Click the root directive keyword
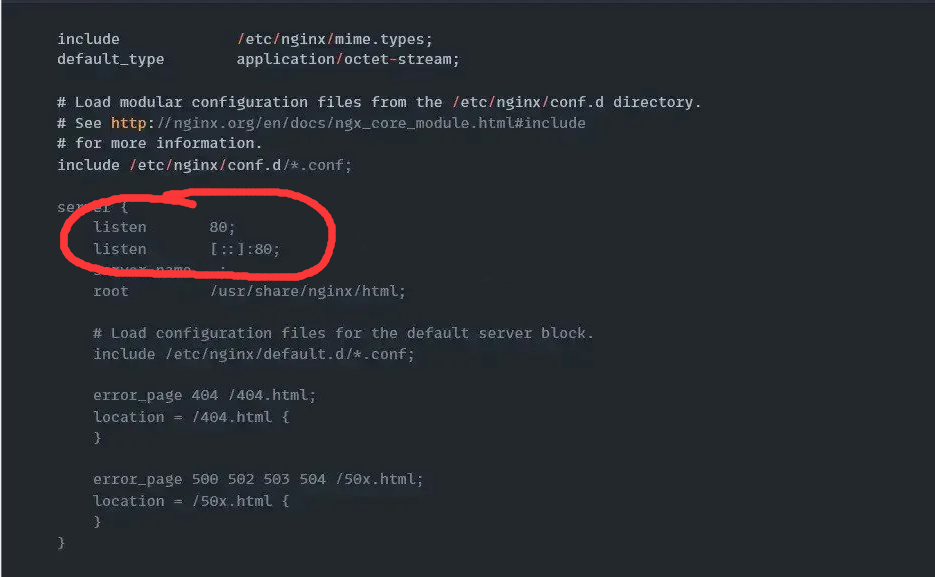This screenshot has width=935, height=577. tap(111, 291)
